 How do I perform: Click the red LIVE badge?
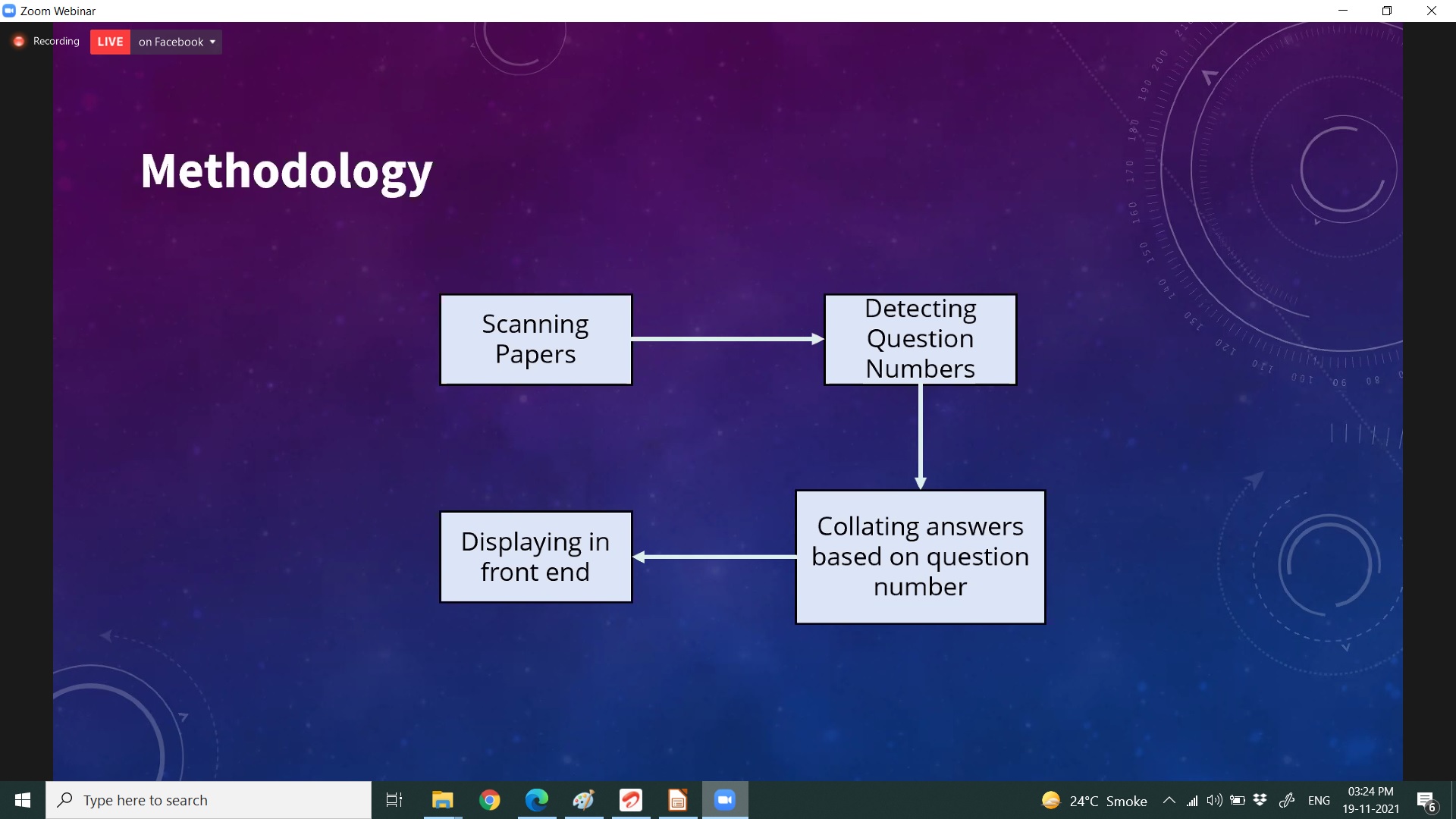110,42
